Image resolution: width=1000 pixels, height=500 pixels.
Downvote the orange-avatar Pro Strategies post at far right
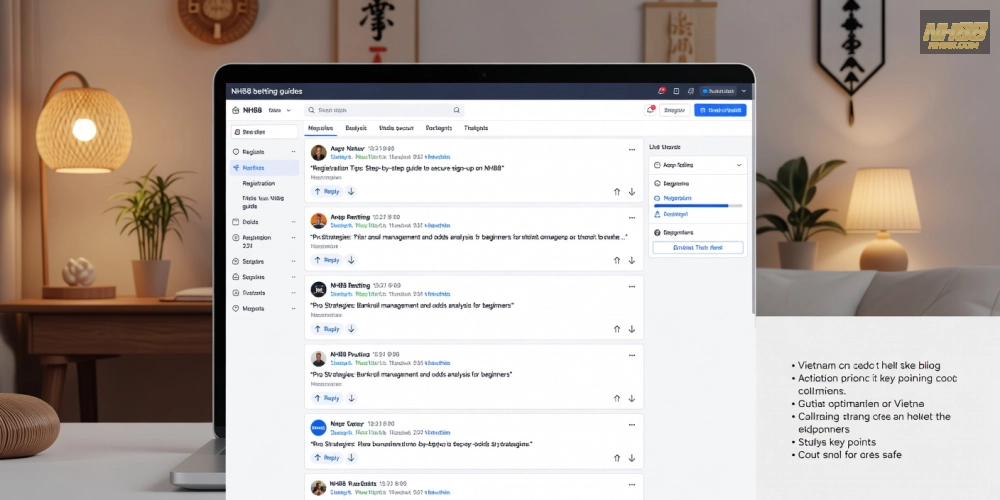[x=632, y=260]
